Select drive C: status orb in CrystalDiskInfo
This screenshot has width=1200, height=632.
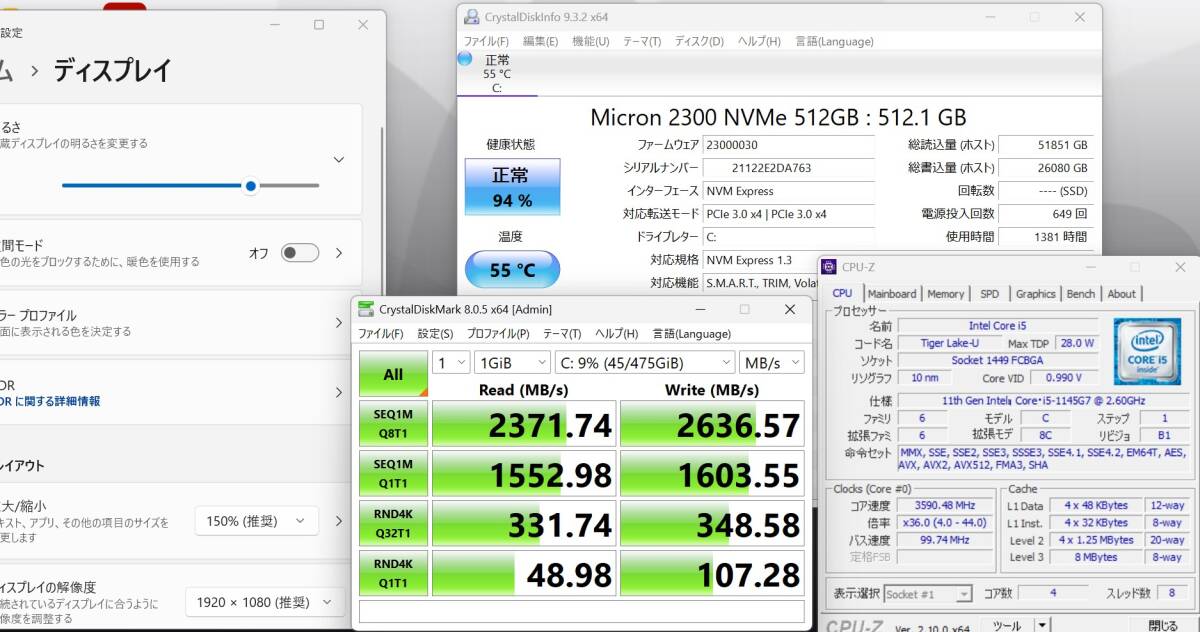[465, 59]
